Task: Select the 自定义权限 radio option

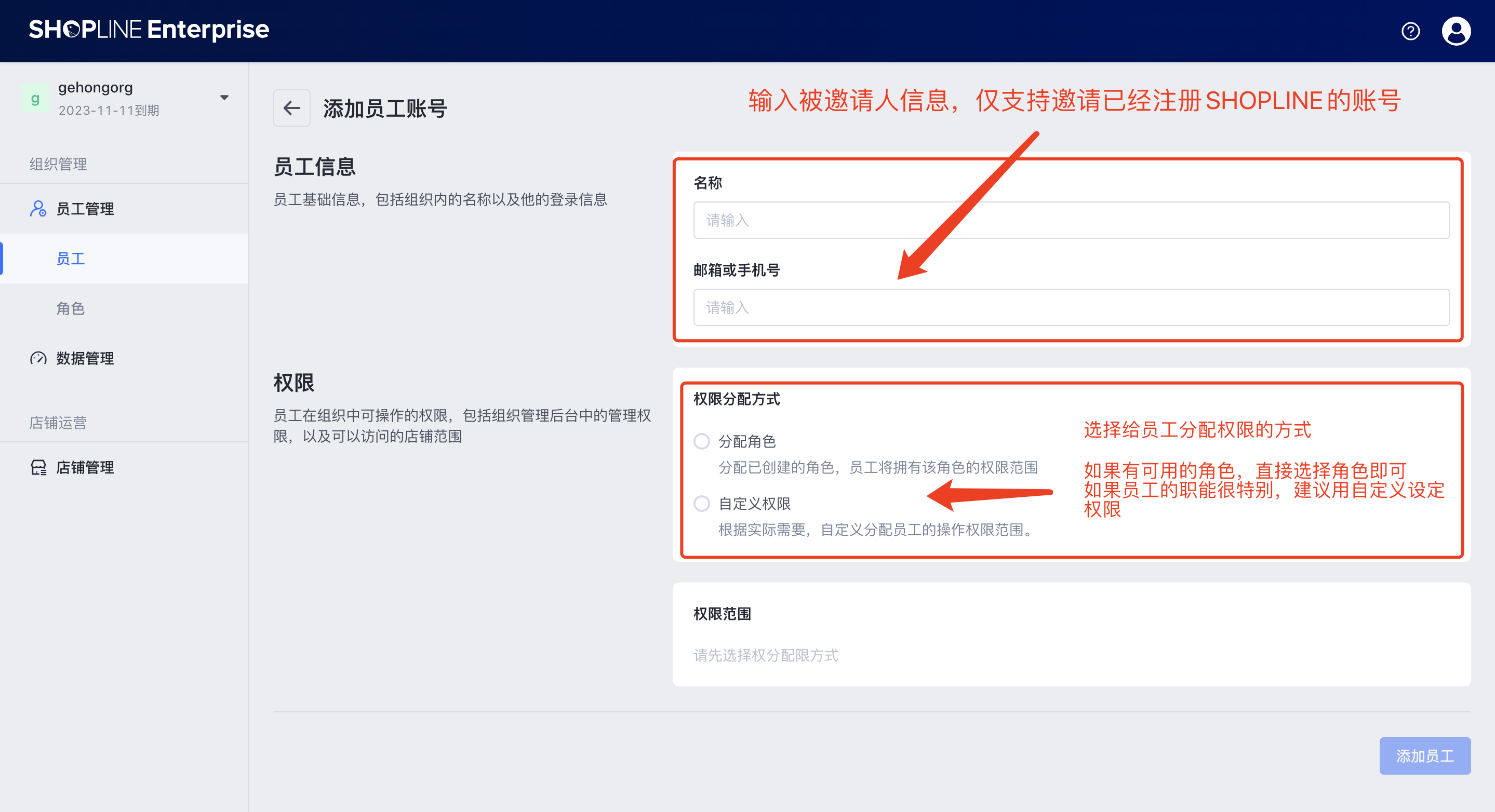Action: point(702,504)
